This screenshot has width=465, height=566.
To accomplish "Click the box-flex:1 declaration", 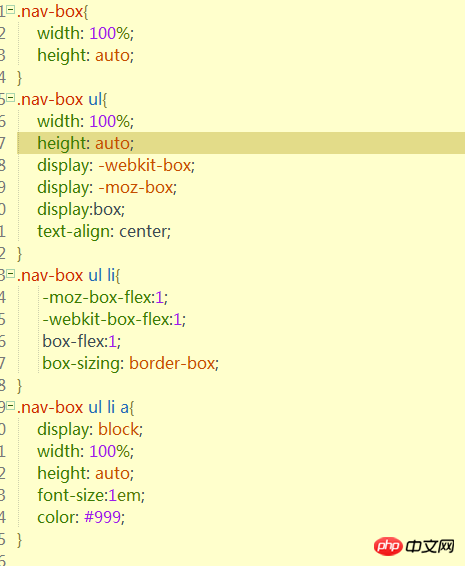I will (82, 341).
